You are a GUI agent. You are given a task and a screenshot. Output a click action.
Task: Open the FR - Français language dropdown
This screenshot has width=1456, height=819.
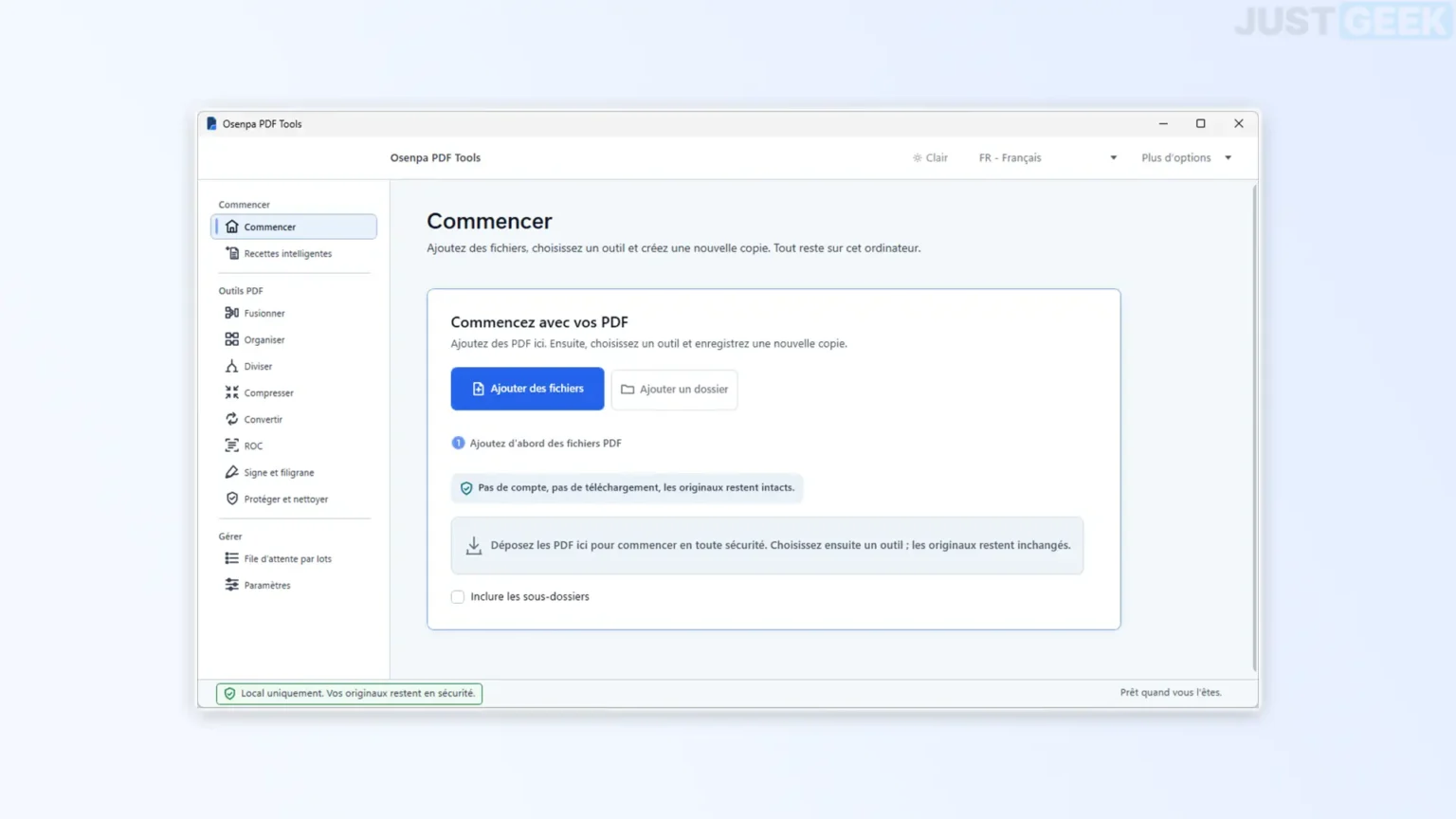[x=1047, y=158]
